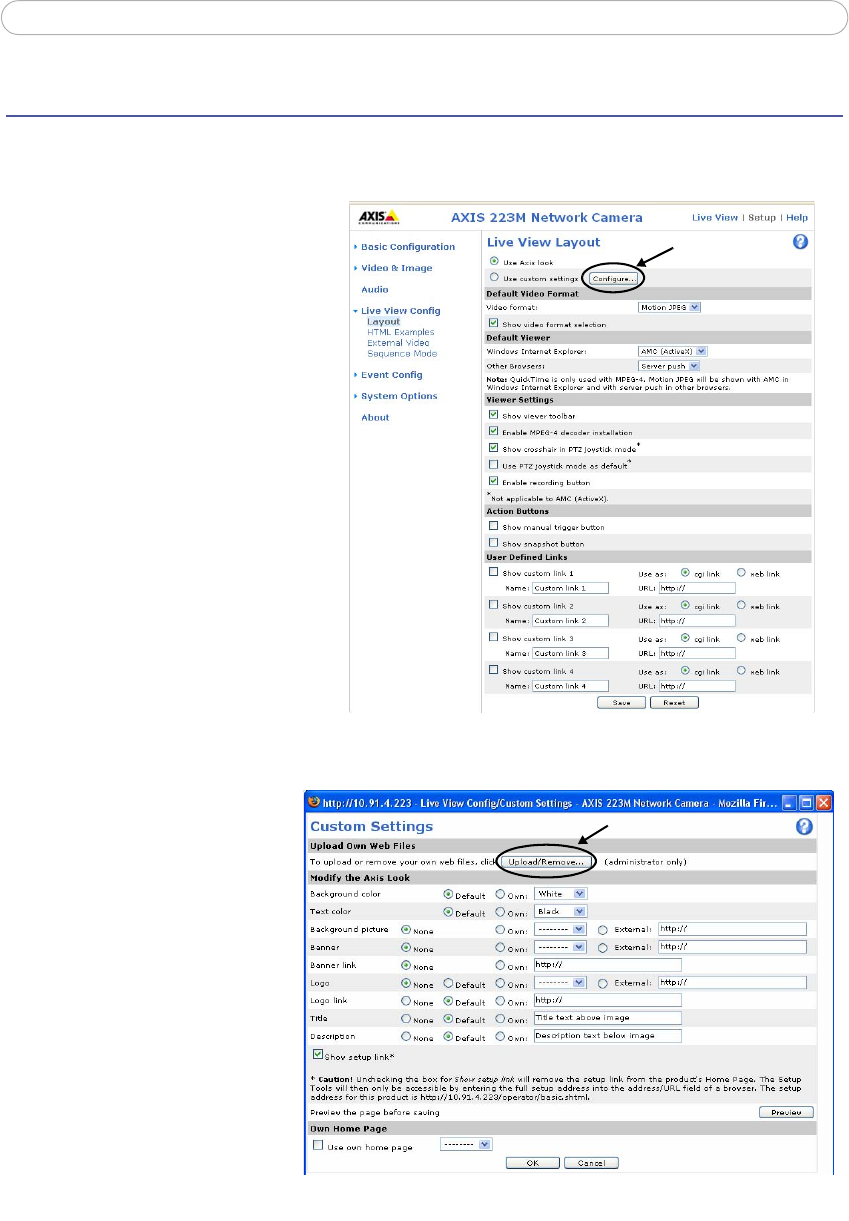Viewport: 849px width, 1221px height.
Task: Select Default radio for Logo
Action: pyautogui.click(x=448, y=983)
